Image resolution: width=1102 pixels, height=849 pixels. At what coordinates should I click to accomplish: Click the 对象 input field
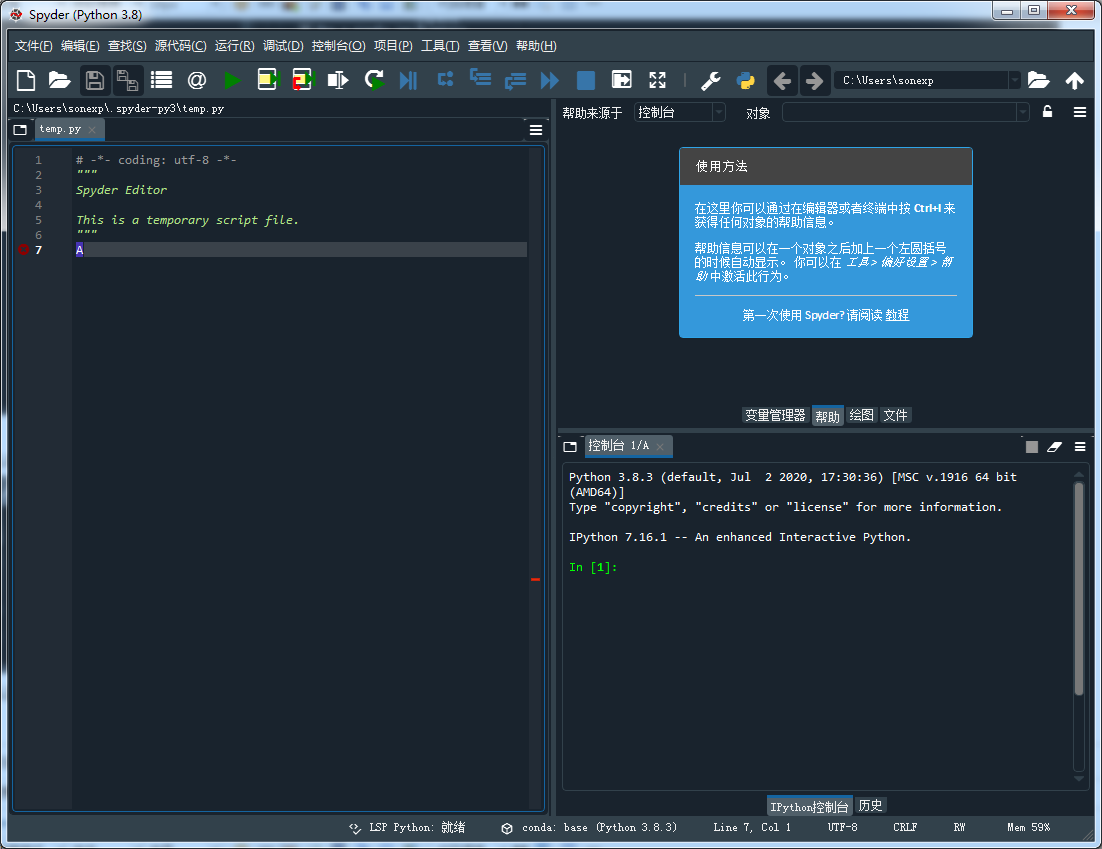[900, 112]
